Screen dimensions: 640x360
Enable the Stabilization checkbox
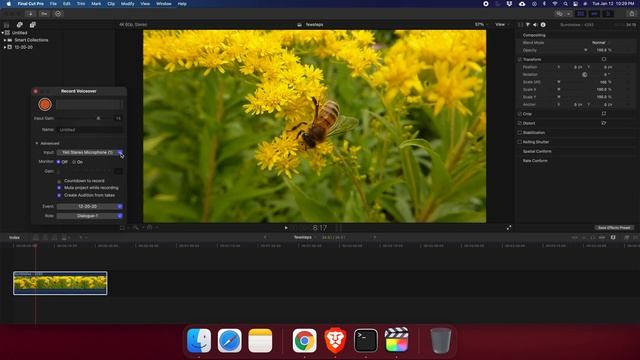pyautogui.click(x=520, y=133)
